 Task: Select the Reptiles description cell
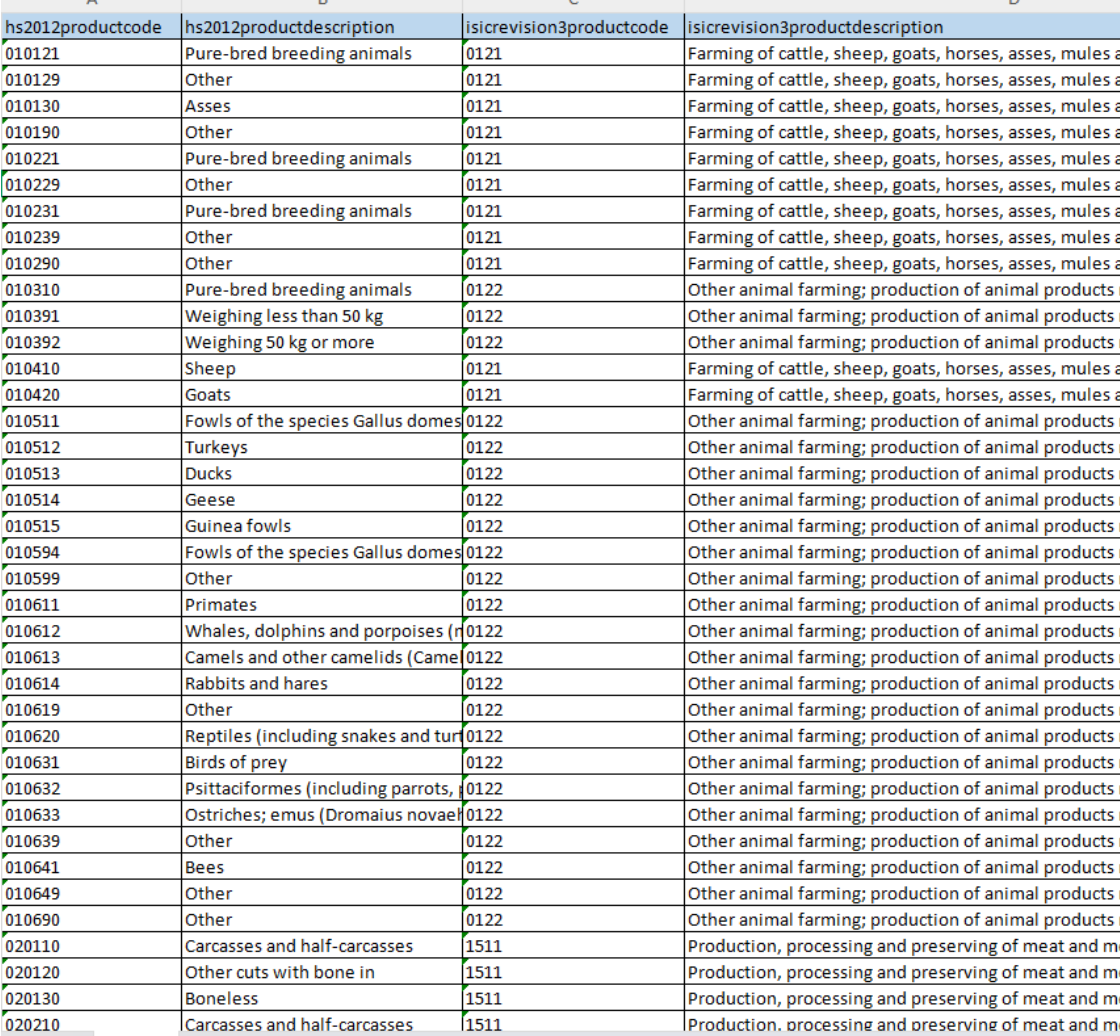point(322,737)
